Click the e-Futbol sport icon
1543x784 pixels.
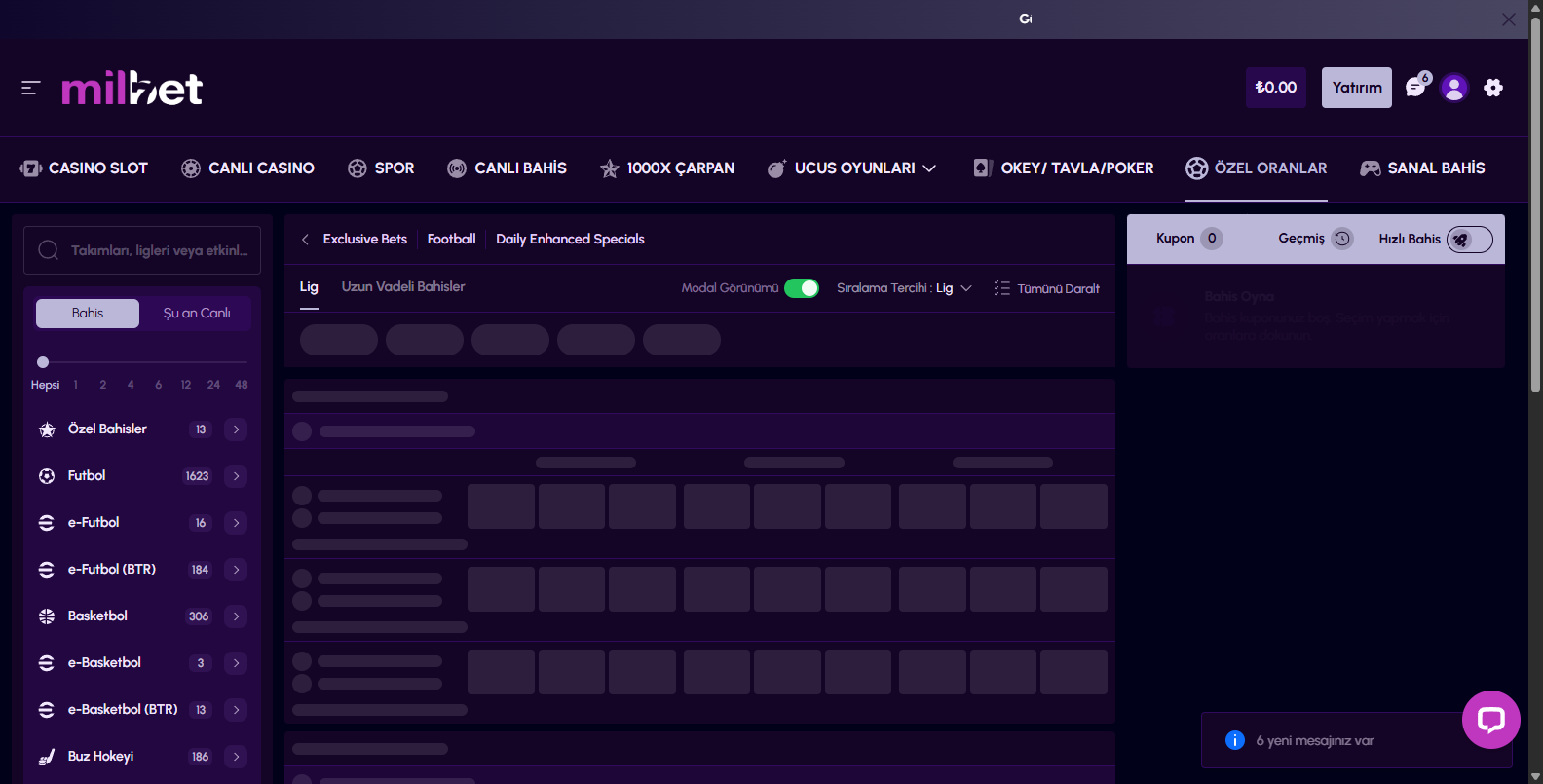(x=47, y=523)
